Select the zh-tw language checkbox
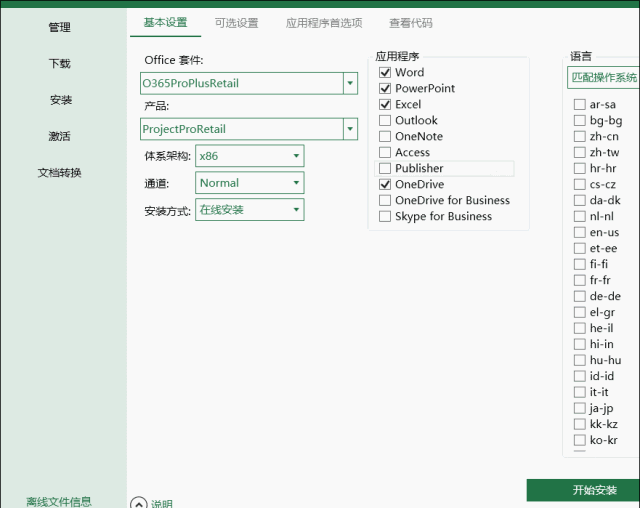 tap(580, 152)
